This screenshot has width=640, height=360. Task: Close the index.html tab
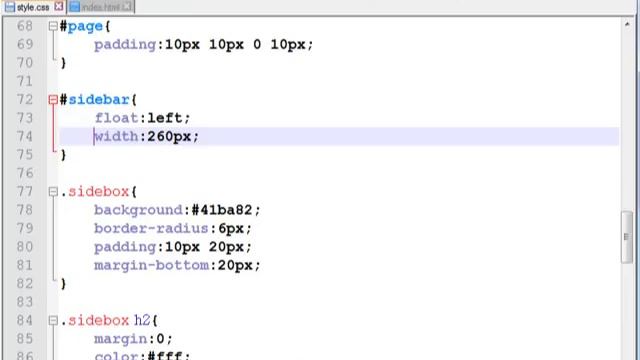point(127,7)
